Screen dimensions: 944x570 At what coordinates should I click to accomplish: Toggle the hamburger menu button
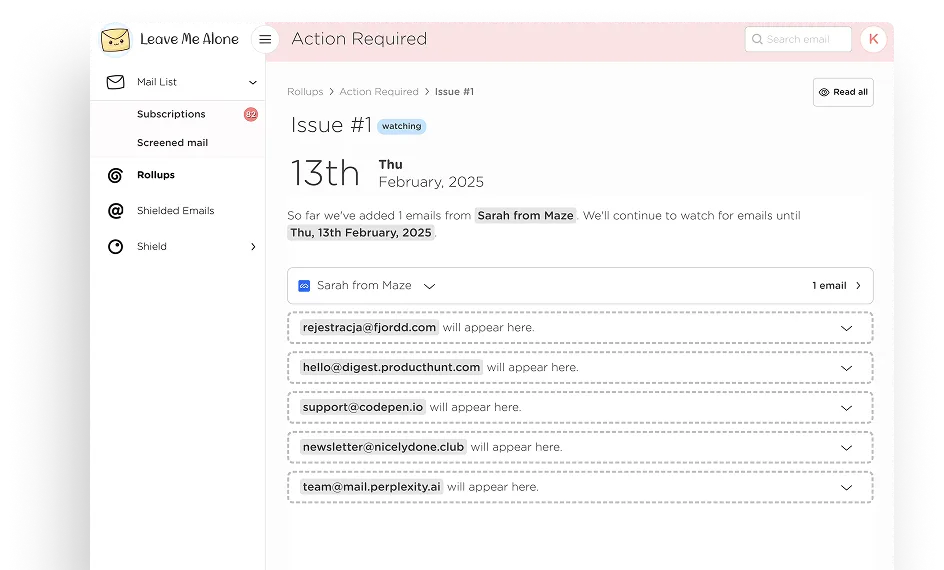265,40
